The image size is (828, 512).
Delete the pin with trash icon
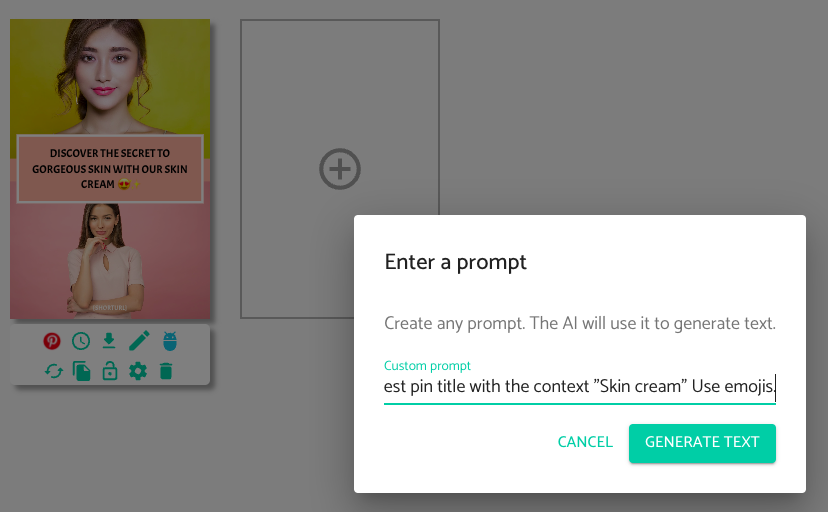166,371
